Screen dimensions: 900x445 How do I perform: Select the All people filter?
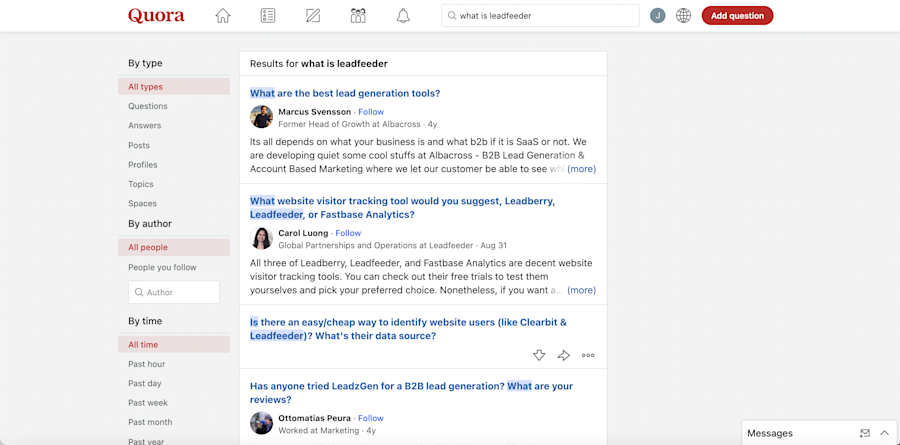click(x=174, y=247)
